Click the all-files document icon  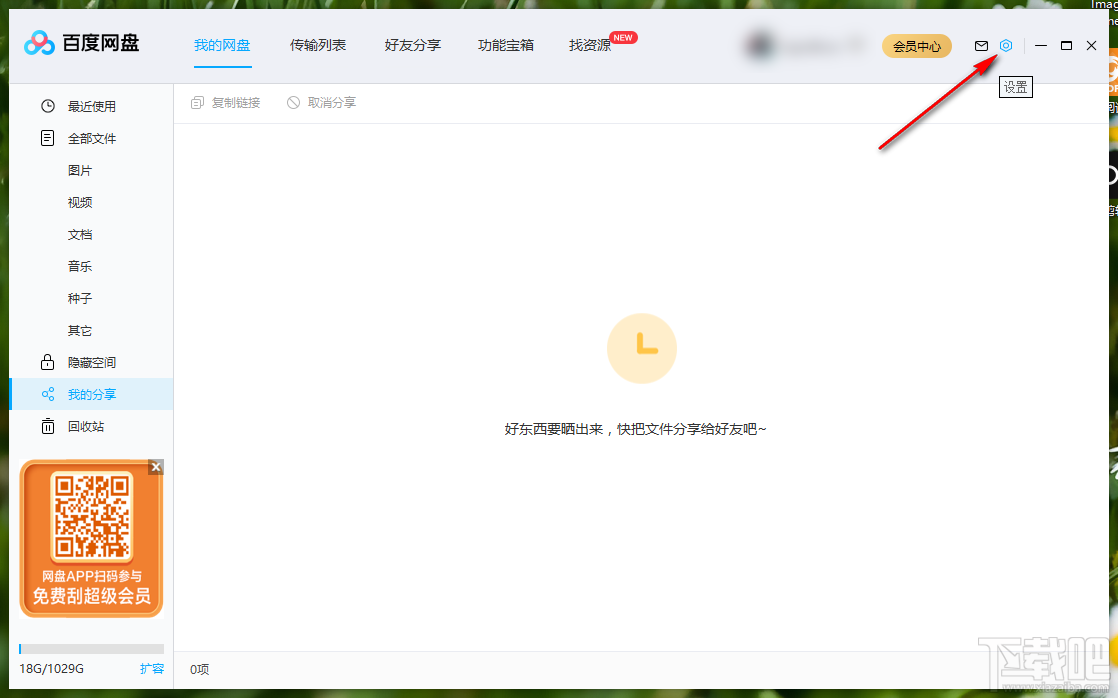click(48, 138)
